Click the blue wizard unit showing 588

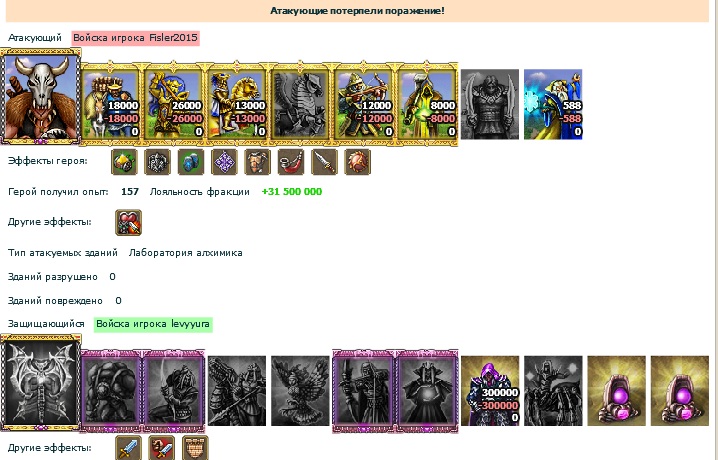pyautogui.click(x=553, y=104)
